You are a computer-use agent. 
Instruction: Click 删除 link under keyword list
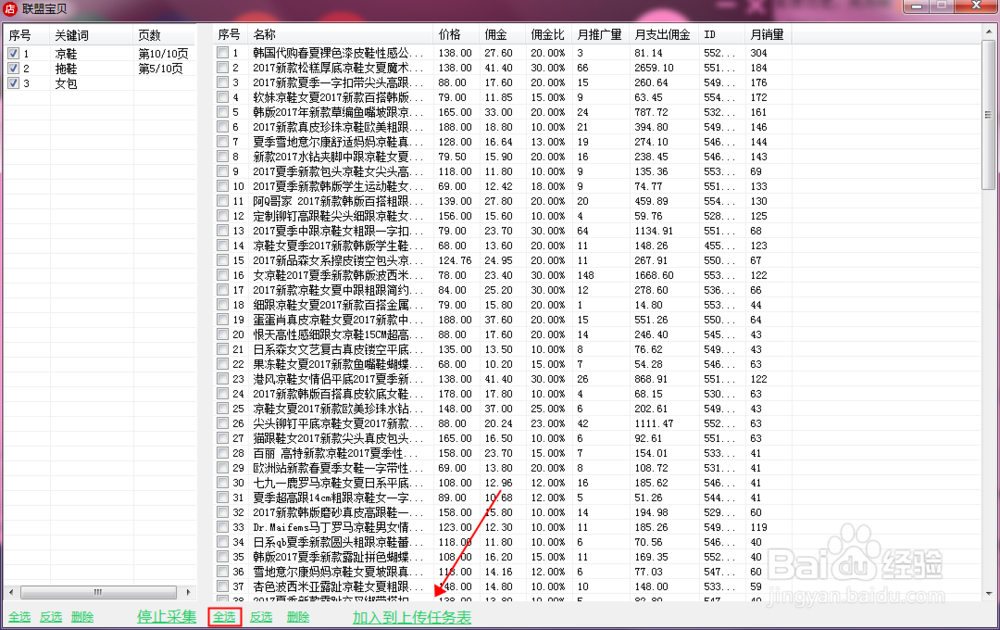(x=82, y=617)
